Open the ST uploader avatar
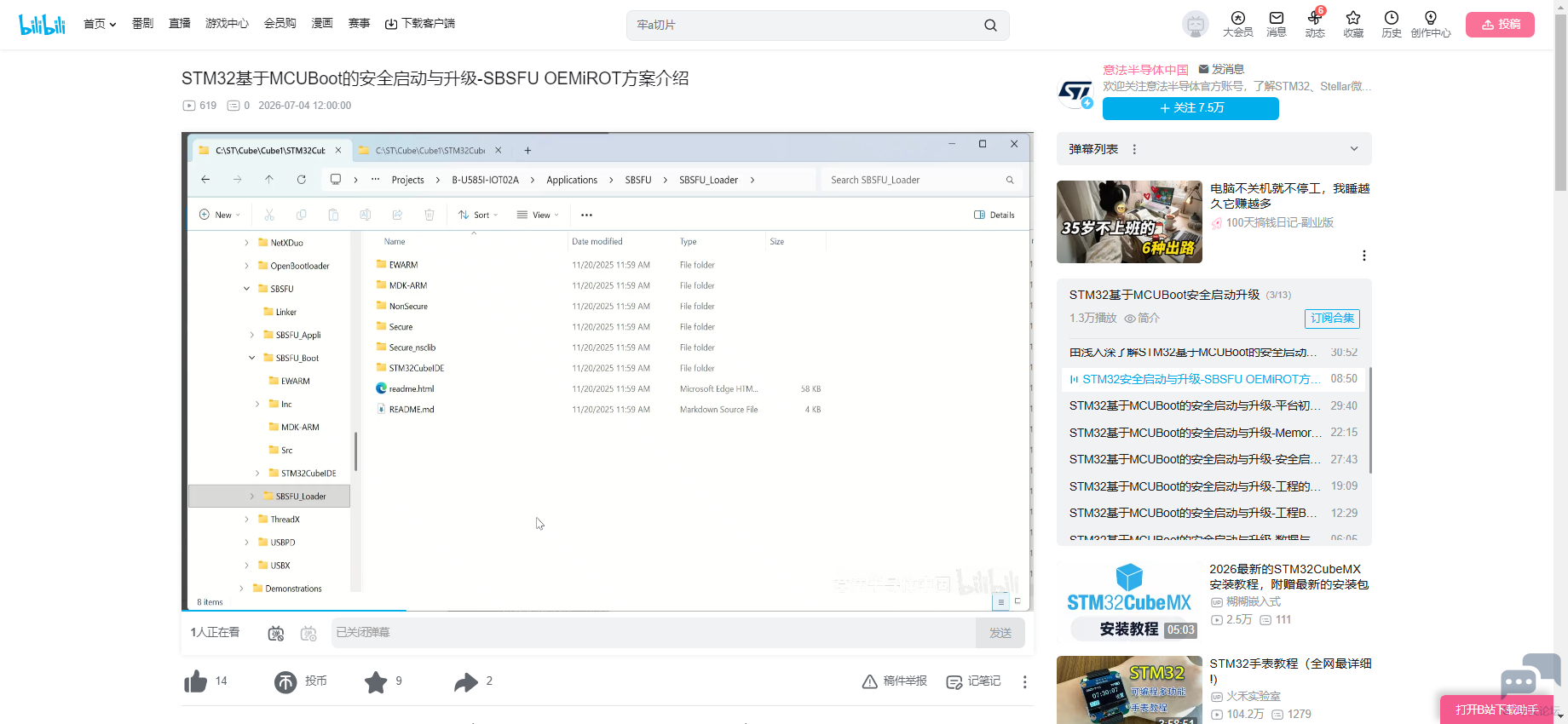The image size is (1568, 724). click(1075, 93)
